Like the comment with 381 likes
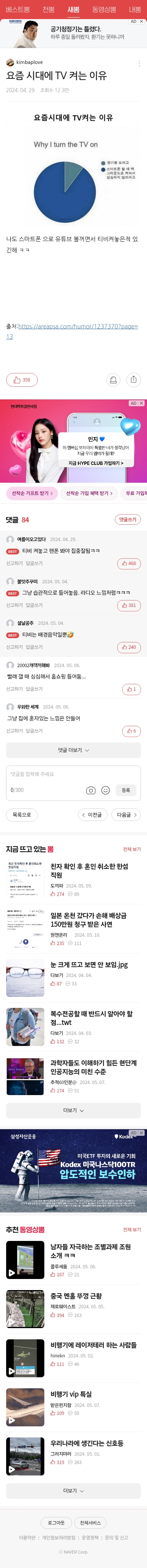 click(129, 606)
